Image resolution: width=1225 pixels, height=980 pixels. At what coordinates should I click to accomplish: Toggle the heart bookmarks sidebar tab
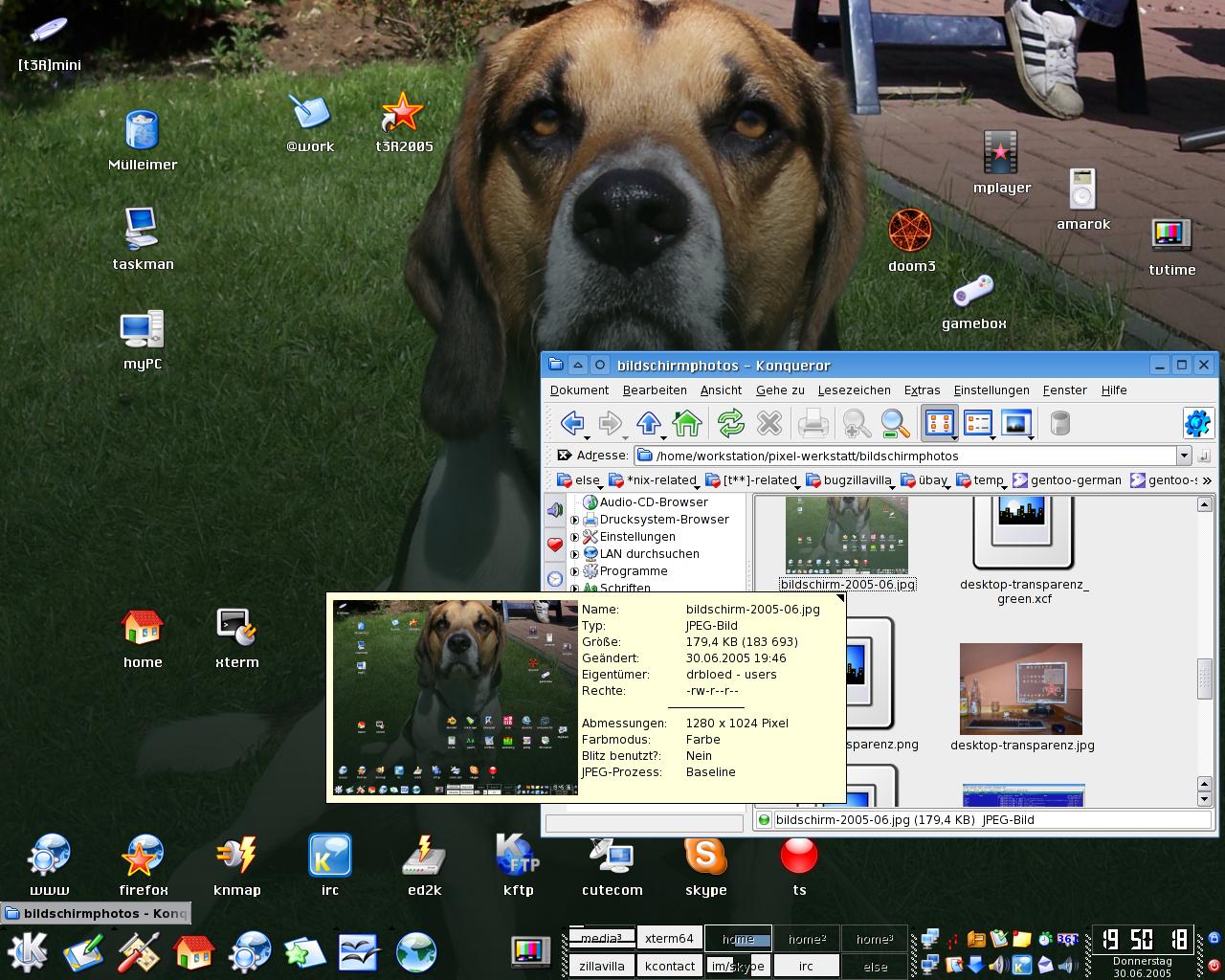(x=555, y=545)
